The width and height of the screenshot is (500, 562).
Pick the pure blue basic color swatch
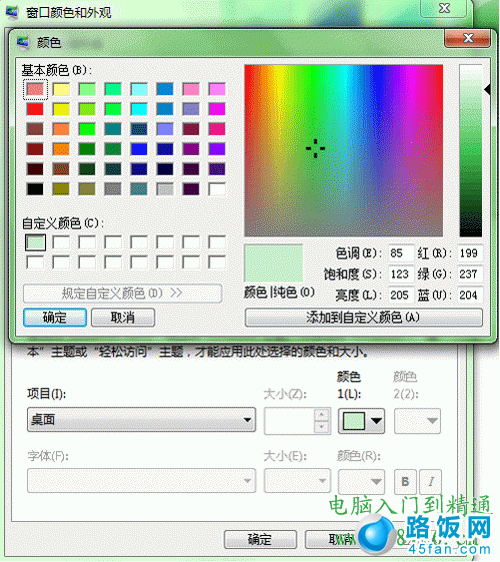[139, 149]
